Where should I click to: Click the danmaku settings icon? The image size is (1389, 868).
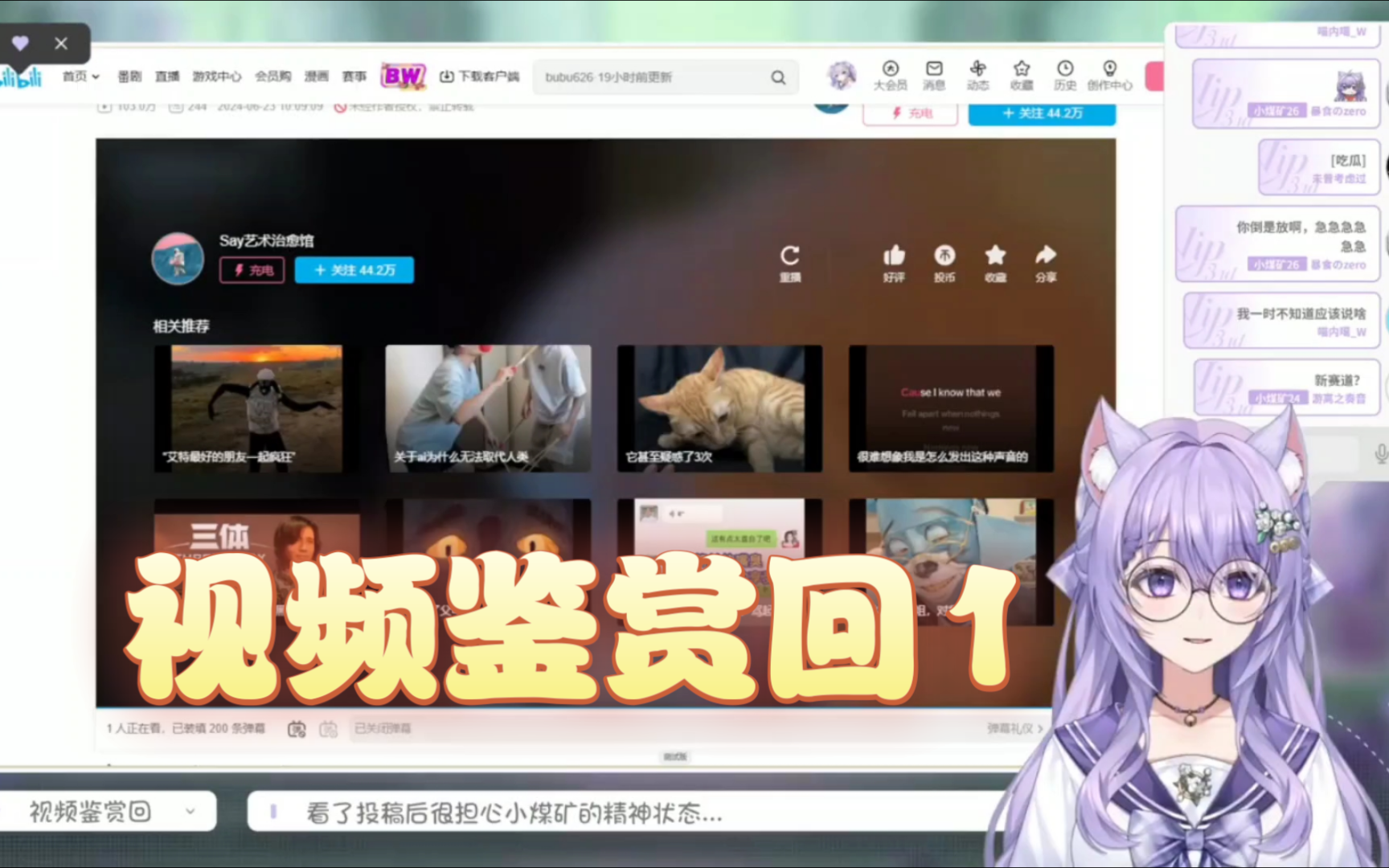328,729
